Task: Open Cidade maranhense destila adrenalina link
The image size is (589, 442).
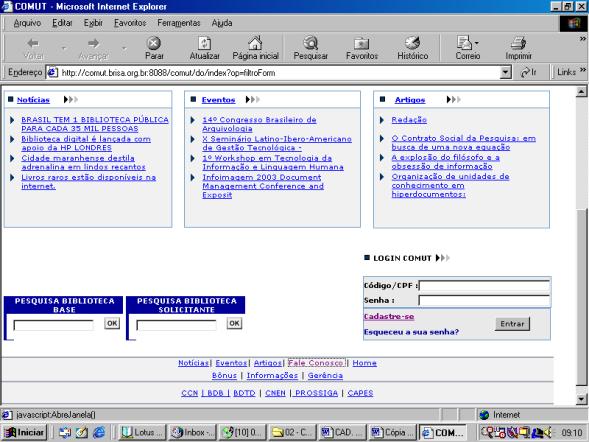Action: click(83, 162)
